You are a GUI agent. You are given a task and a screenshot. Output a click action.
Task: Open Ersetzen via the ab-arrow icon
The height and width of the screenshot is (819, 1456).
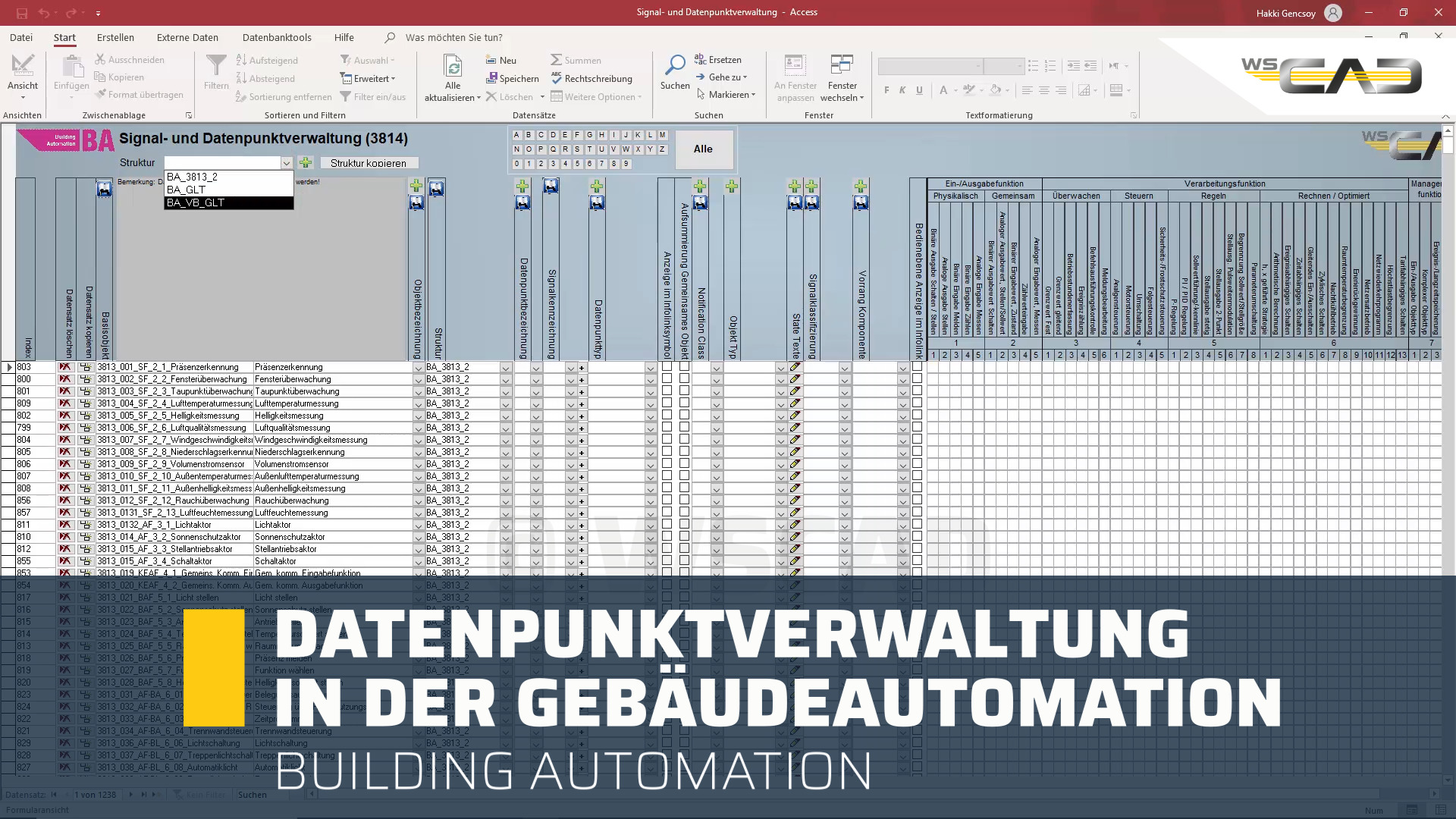coord(699,59)
